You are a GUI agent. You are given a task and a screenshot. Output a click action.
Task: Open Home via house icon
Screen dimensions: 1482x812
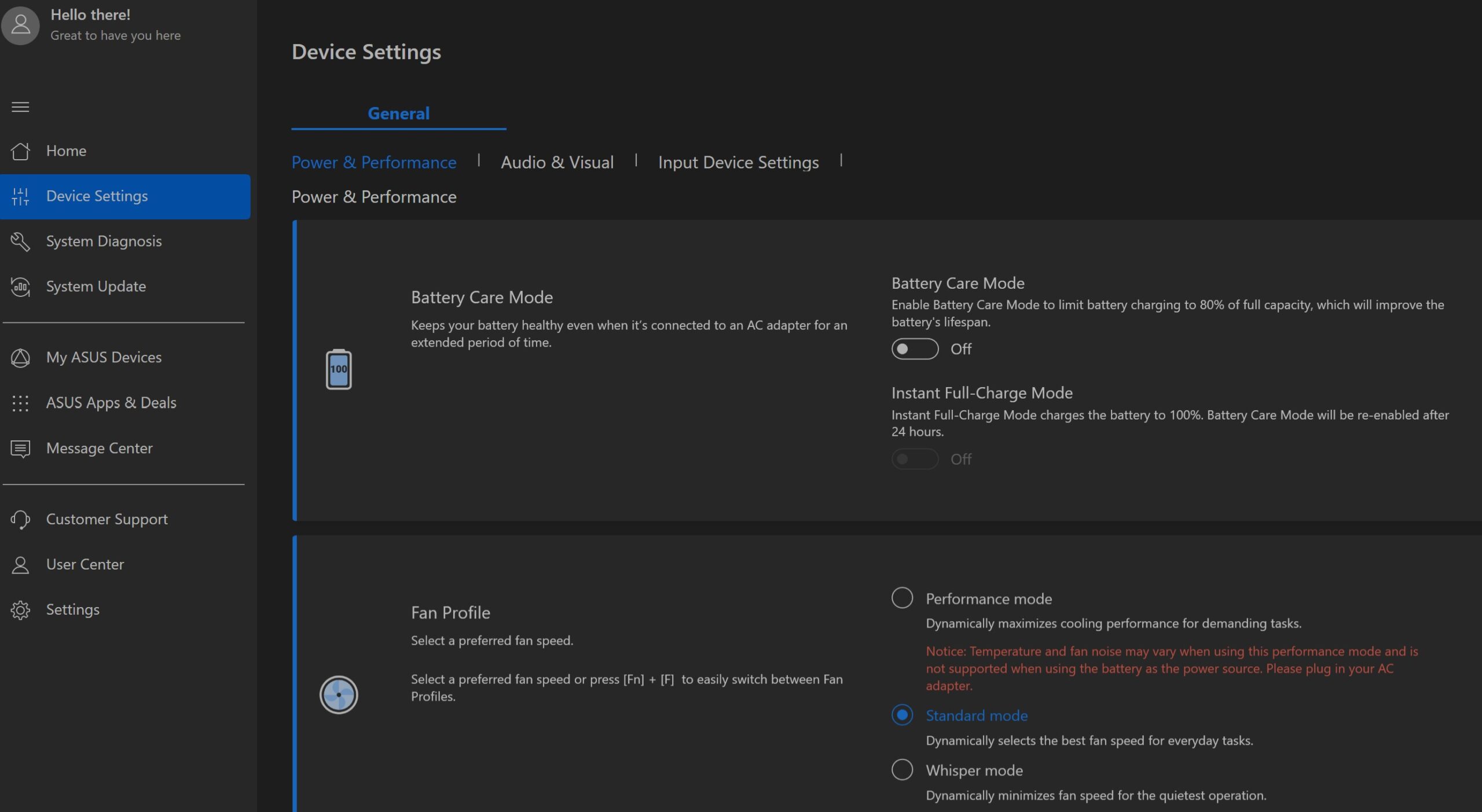[20, 151]
